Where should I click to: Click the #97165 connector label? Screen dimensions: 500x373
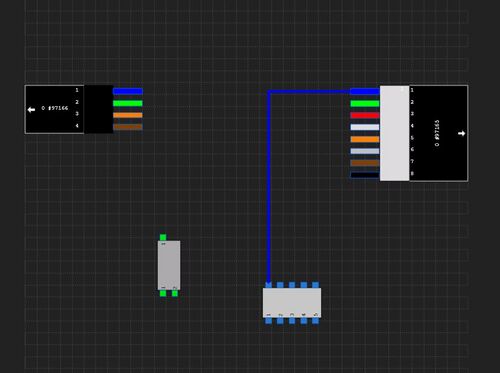point(437,133)
